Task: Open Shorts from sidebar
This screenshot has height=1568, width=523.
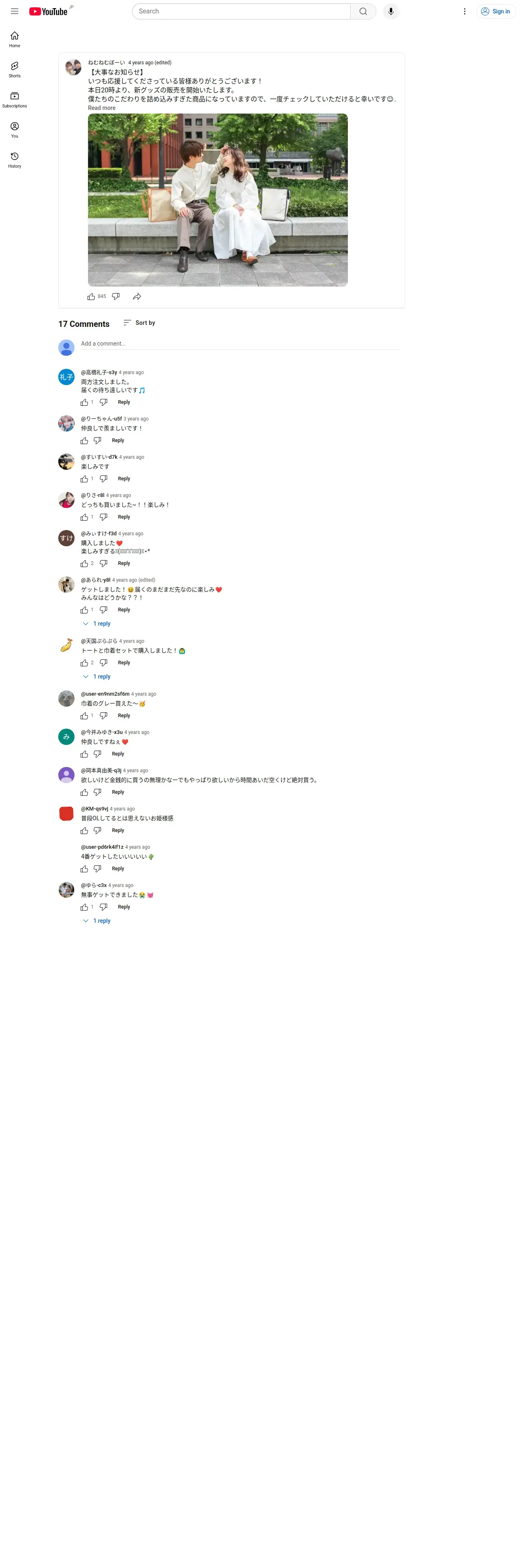Action: tap(15, 69)
